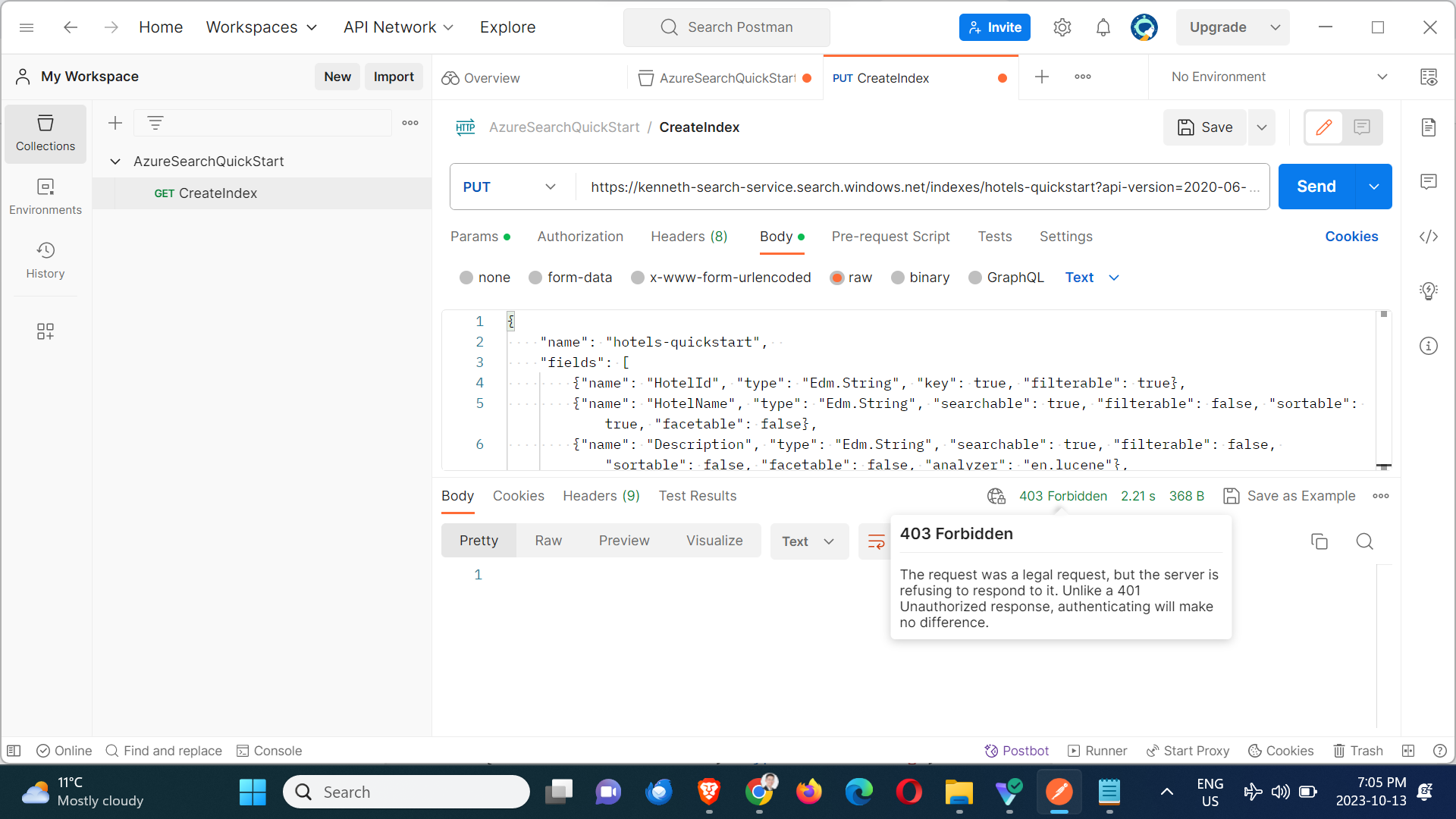Open Postman notifications bell
Viewport: 1456px width, 819px height.
coord(1103,28)
